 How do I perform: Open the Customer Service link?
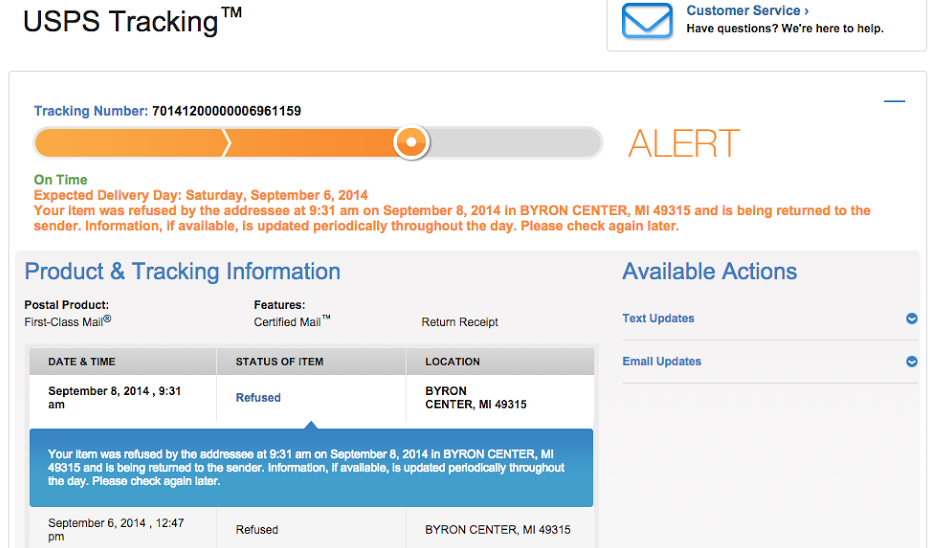pos(747,11)
